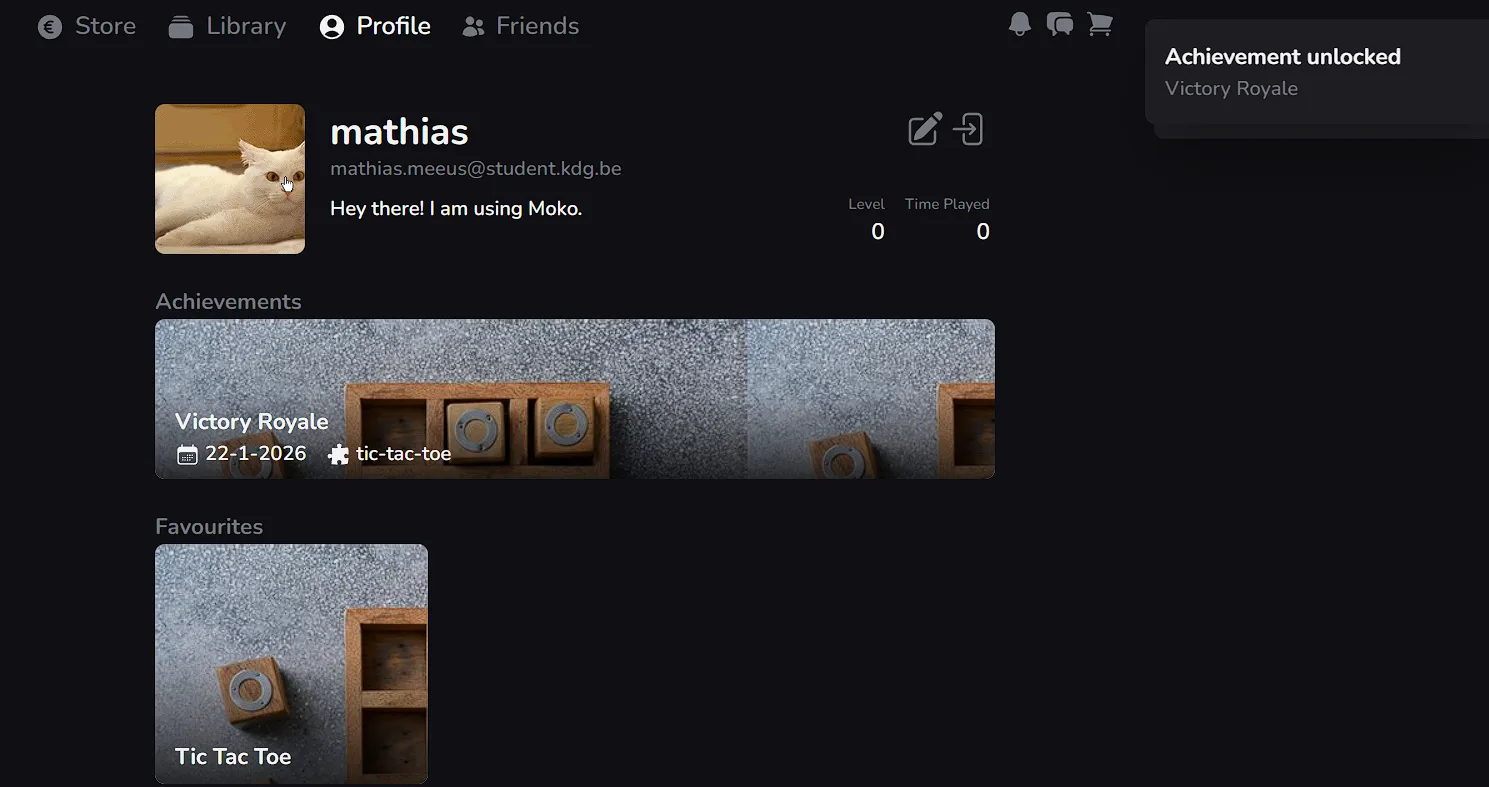
Task: Click the edit profile pencil icon
Action: tap(925, 129)
